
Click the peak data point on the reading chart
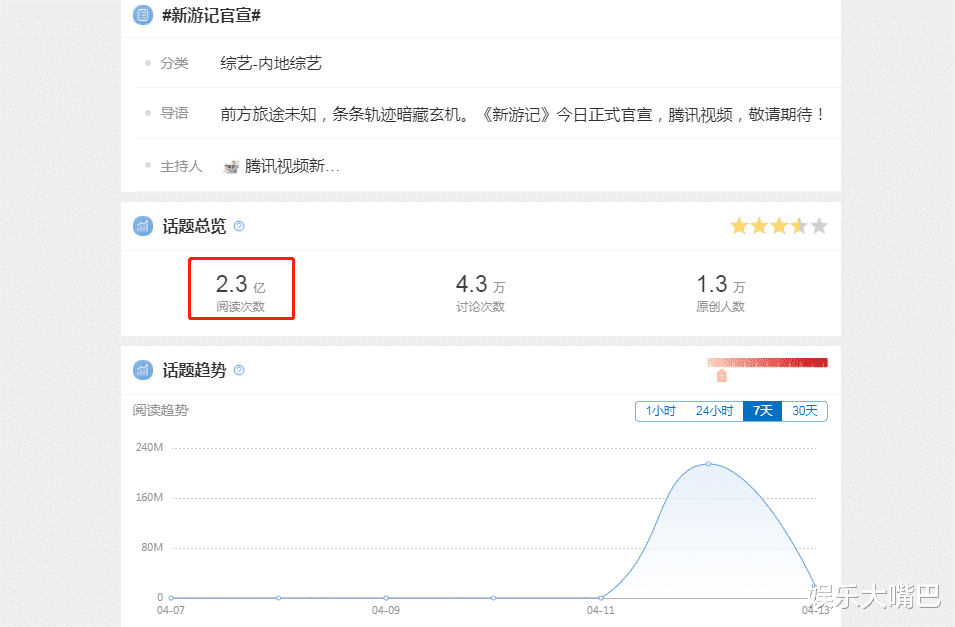(708, 464)
